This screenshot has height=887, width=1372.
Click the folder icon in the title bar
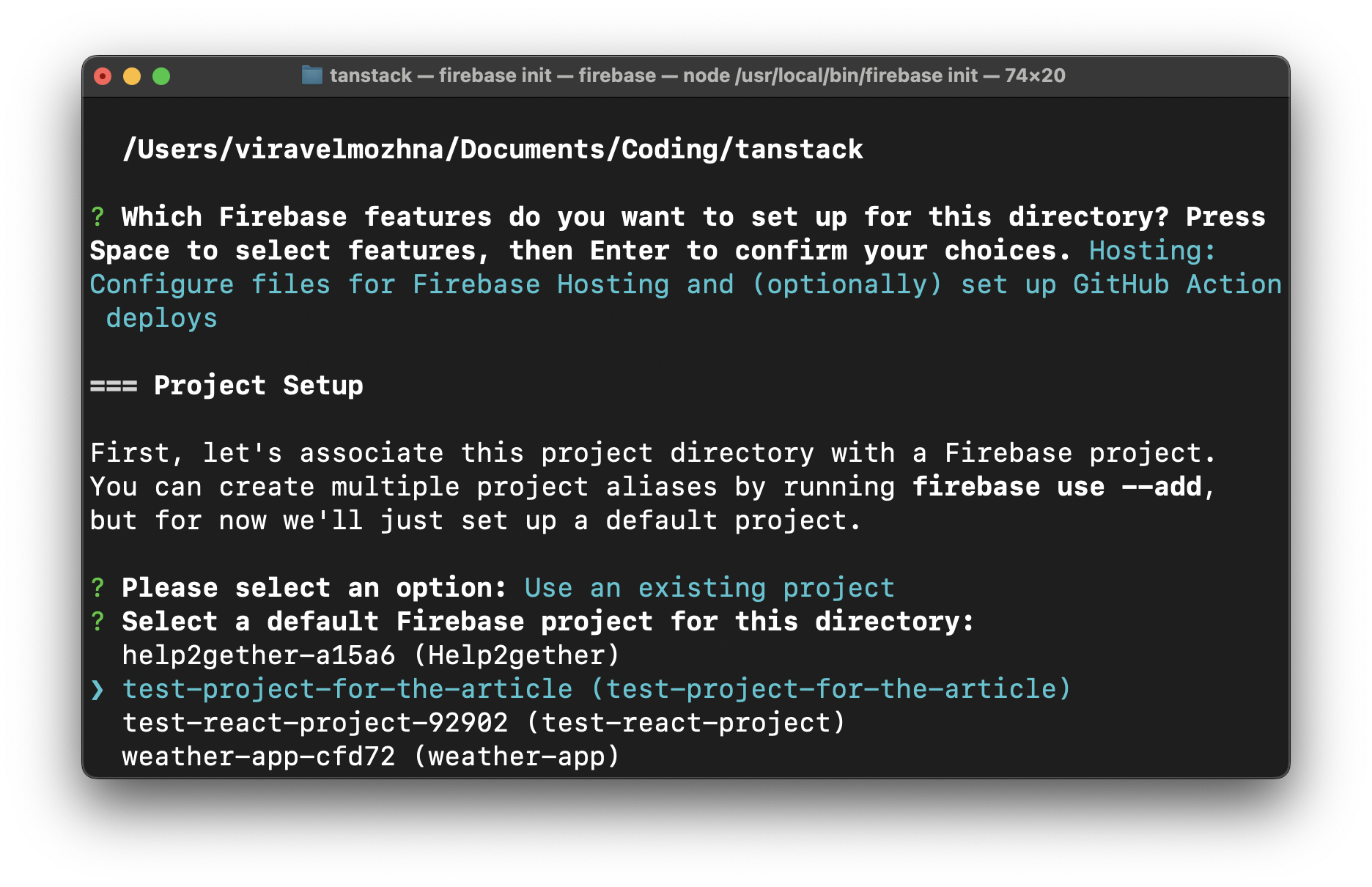311,75
